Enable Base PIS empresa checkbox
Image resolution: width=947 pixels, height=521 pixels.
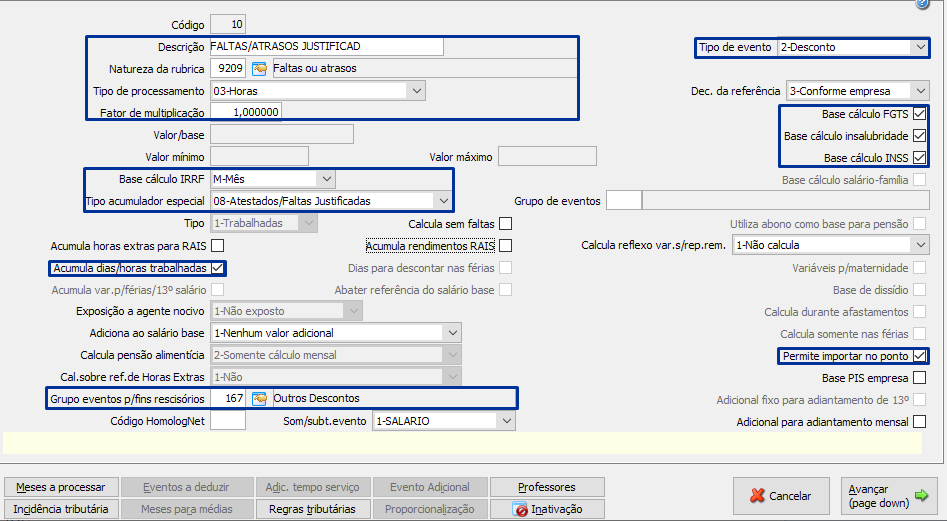tap(919, 378)
